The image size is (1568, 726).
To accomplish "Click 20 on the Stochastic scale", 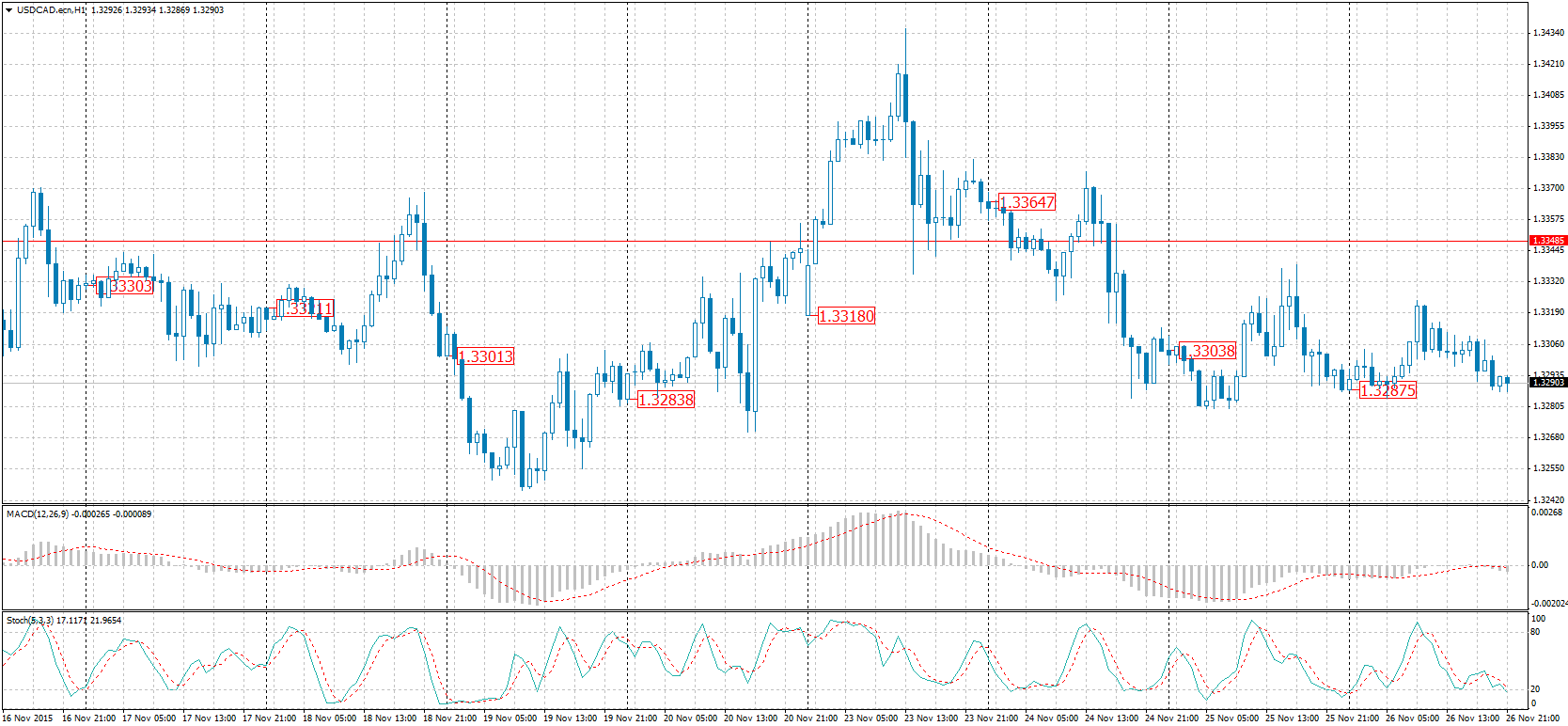I will point(1535,689).
